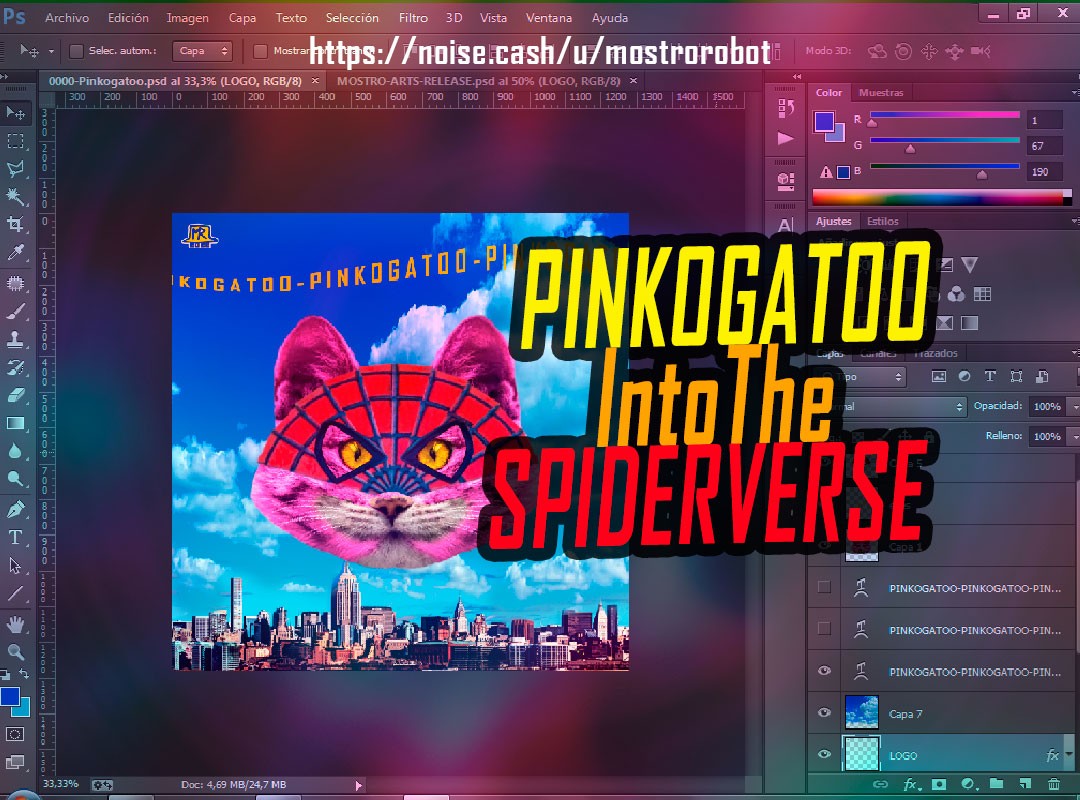
Task: Swap foreground and background colors
Action: pyautogui.click(x=24, y=673)
